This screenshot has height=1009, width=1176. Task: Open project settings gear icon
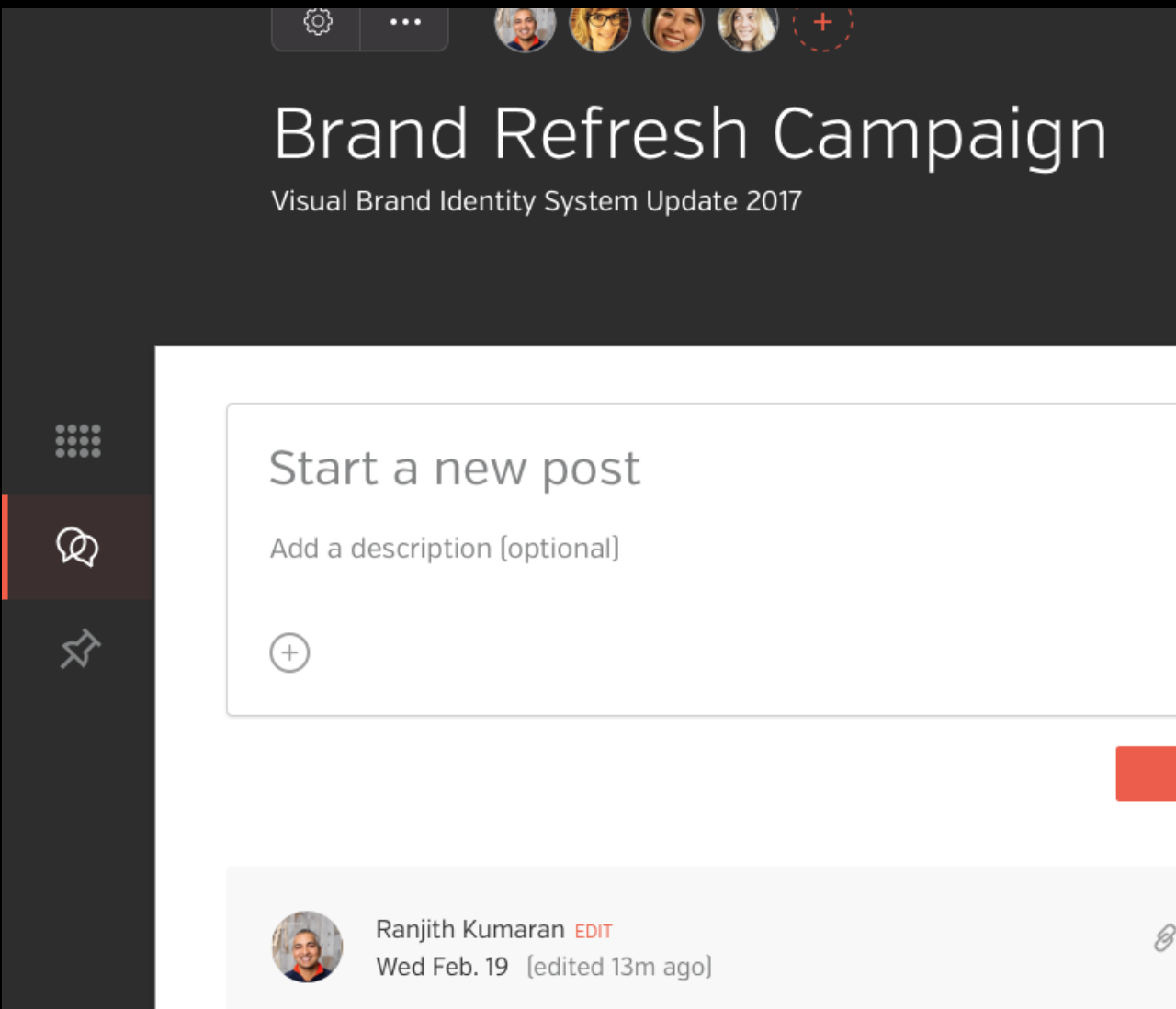pos(317,22)
